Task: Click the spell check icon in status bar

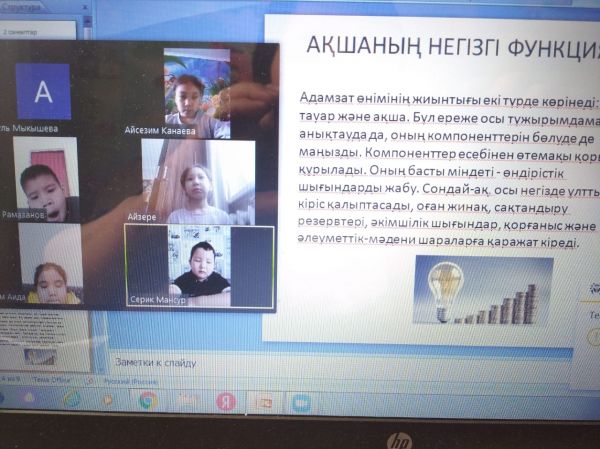Action: (x=86, y=381)
